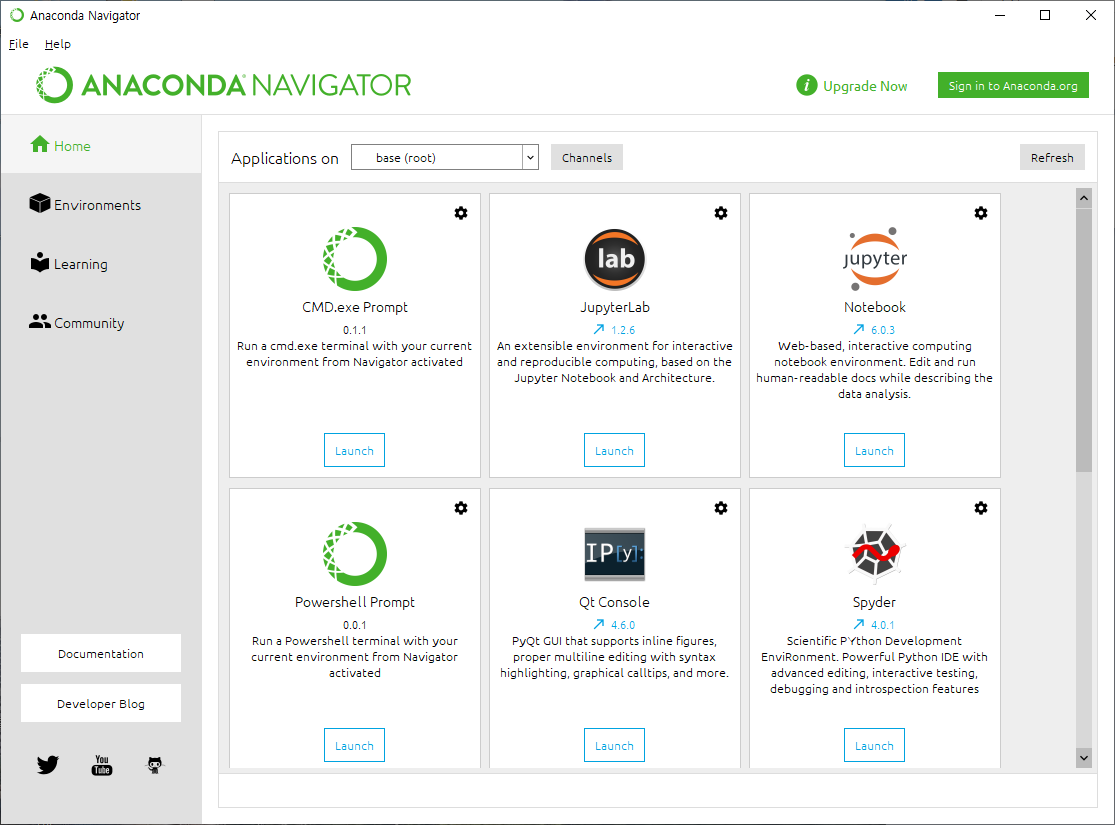Click the JupyterLab lab logo
The width and height of the screenshot is (1115, 825).
614,259
